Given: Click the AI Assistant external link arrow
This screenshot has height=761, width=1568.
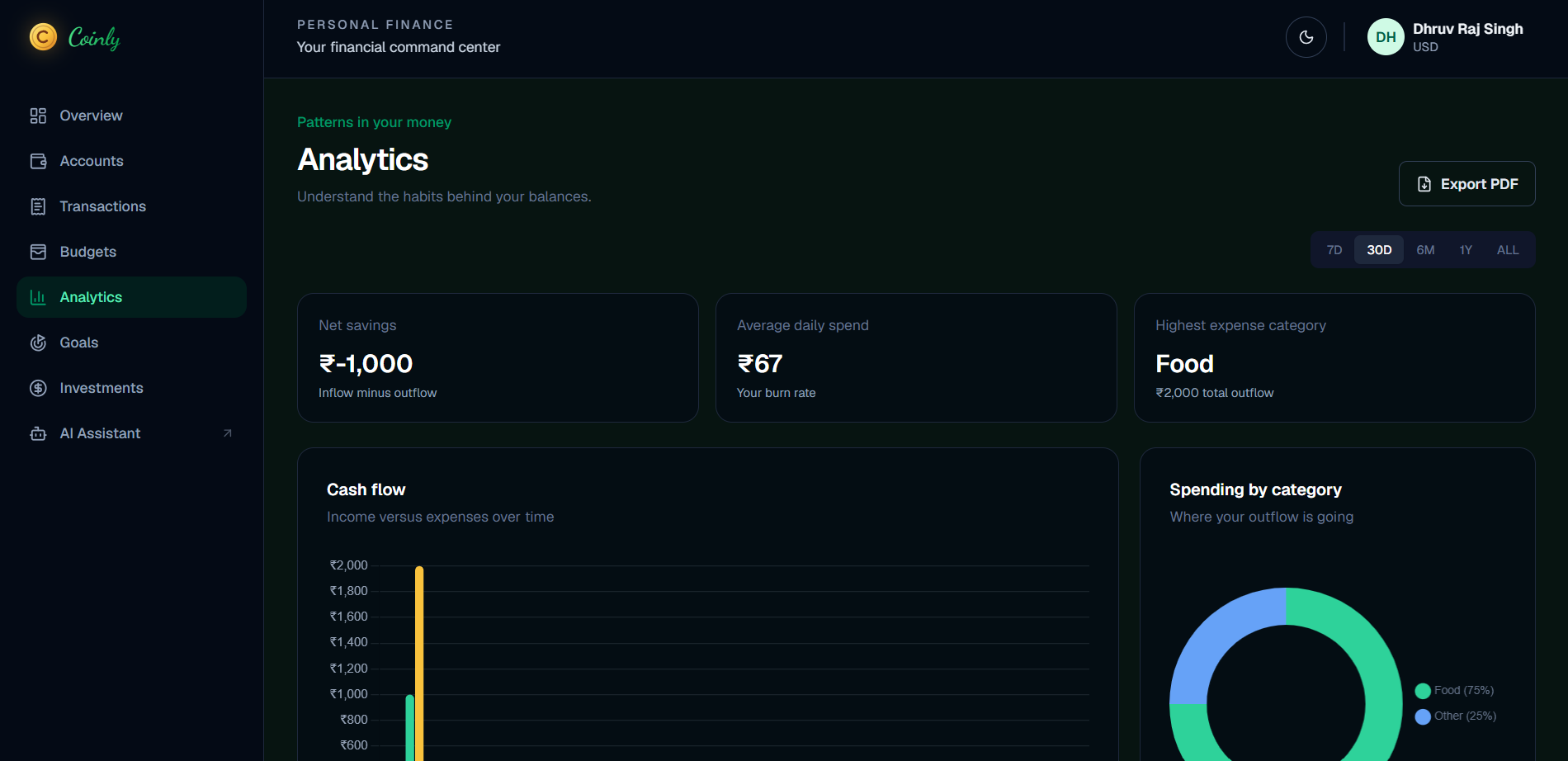Looking at the screenshot, I should [x=228, y=433].
